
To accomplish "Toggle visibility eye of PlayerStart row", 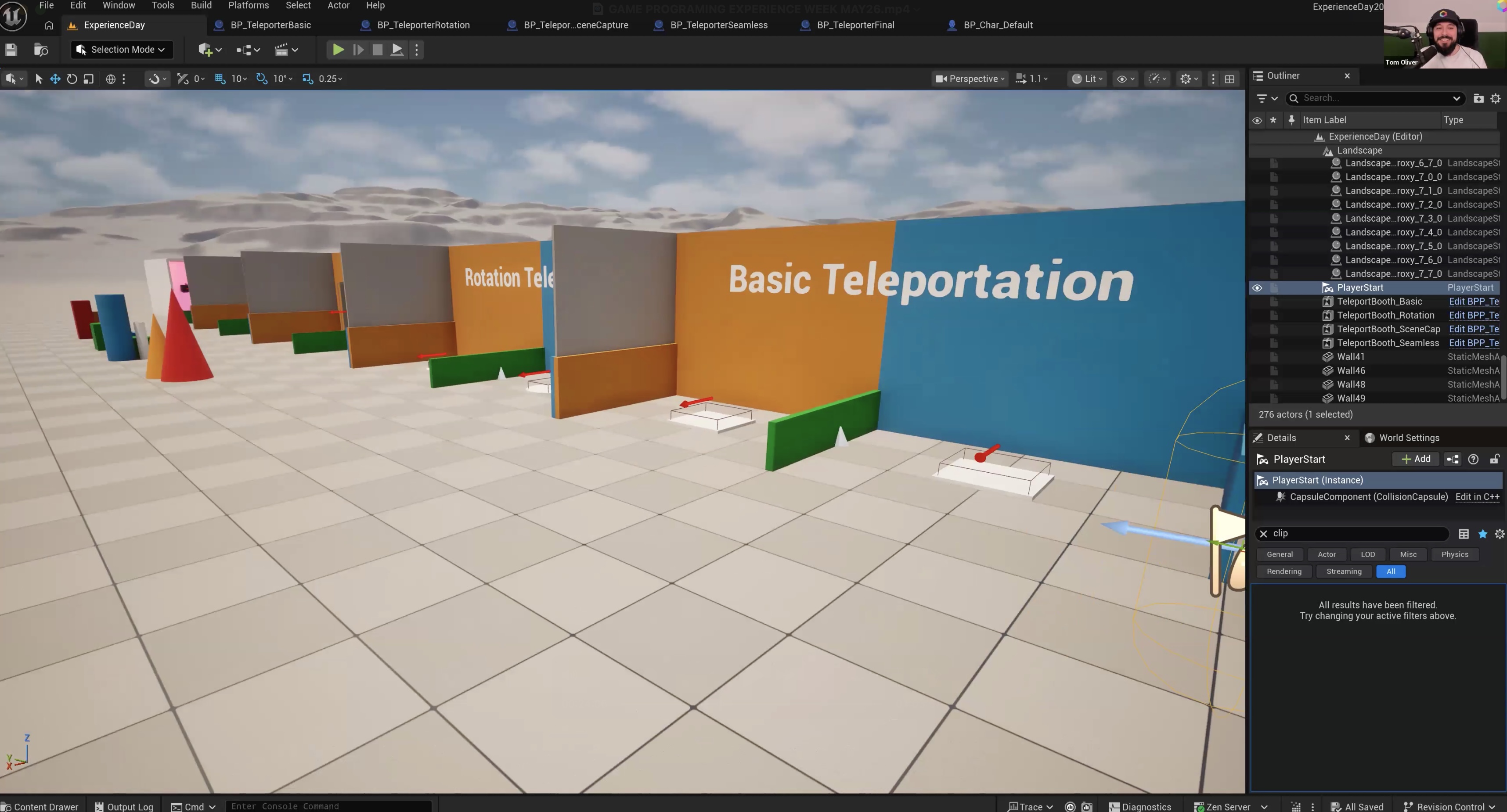I will 1257,287.
